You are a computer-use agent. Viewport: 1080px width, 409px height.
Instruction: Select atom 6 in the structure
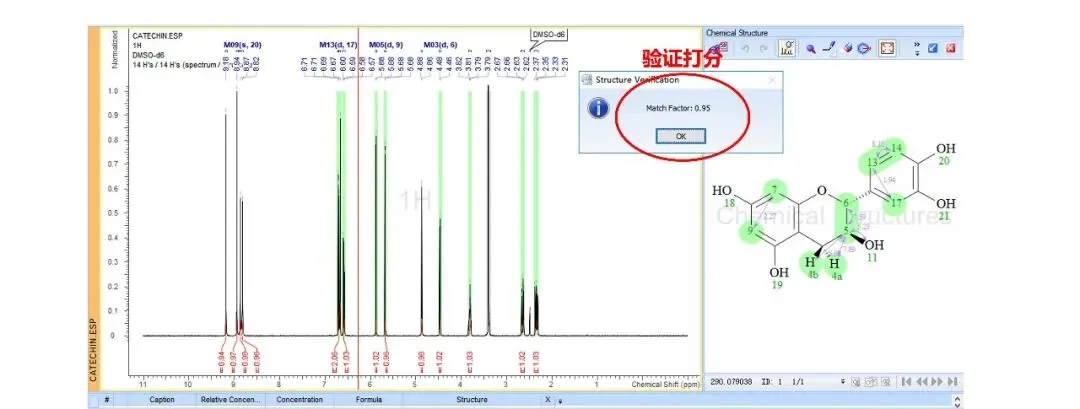point(846,204)
